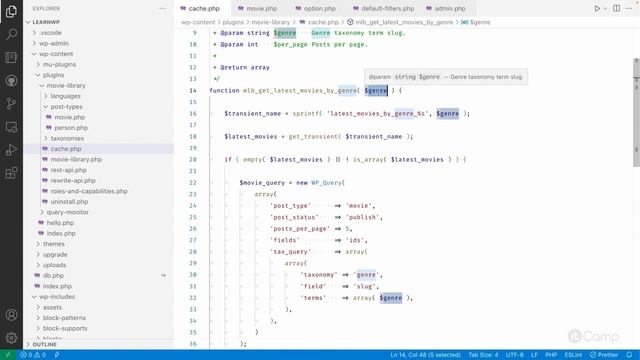Click WP_Query on line 22
640x360 pixels.
tap(326, 183)
